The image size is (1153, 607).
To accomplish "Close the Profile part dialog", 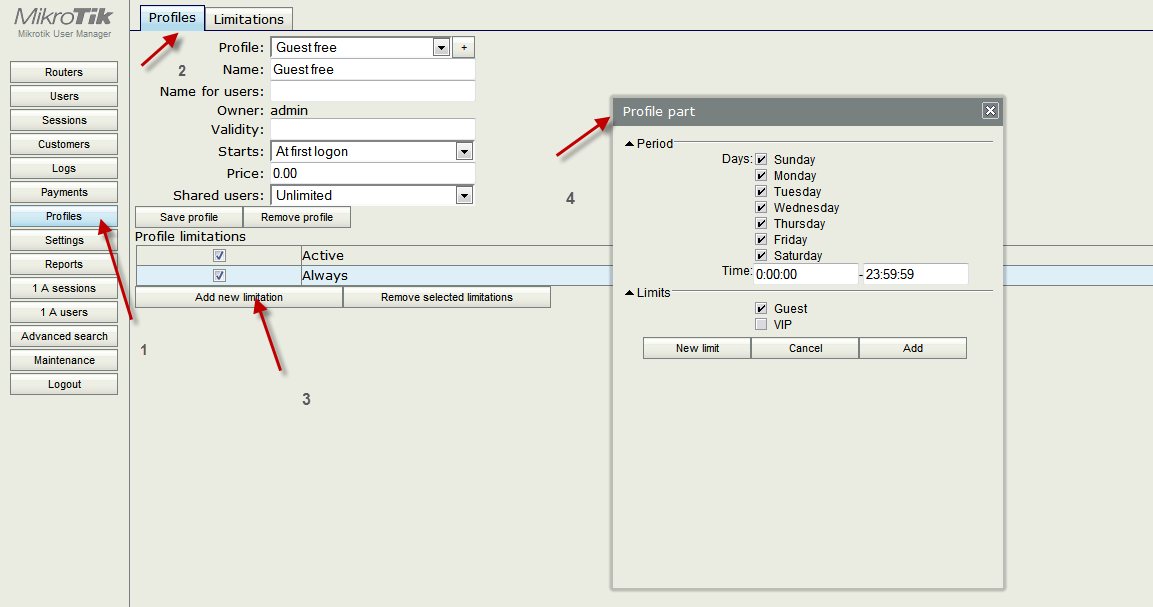I will pos(990,110).
